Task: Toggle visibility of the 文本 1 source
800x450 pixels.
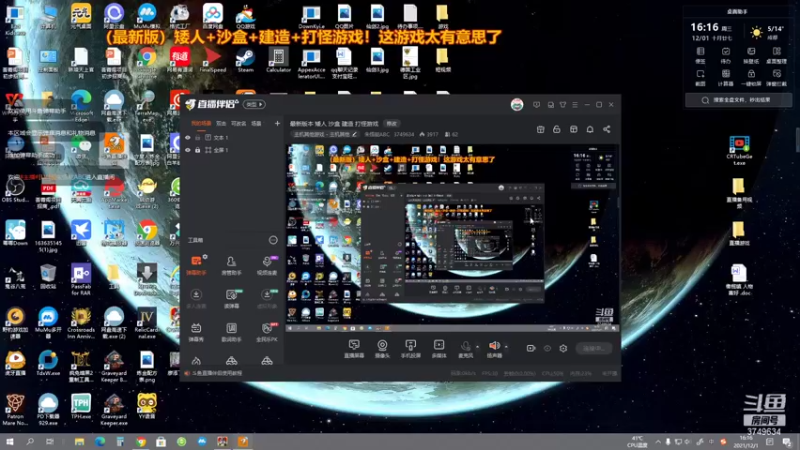Action: pyautogui.click(x=188, y=138)
